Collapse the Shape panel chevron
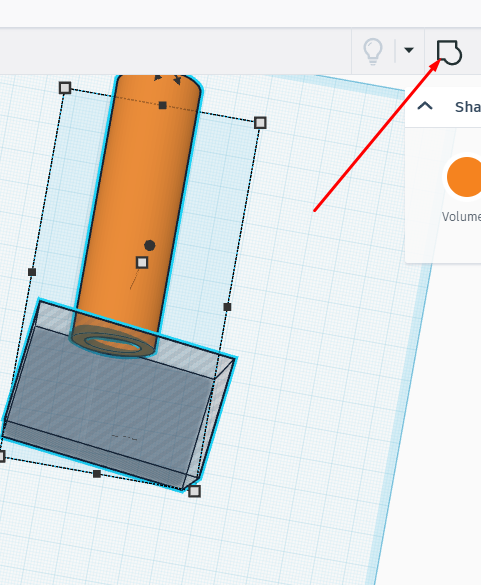Viewport: 481px width, 585px height. [x=425, y=106]
